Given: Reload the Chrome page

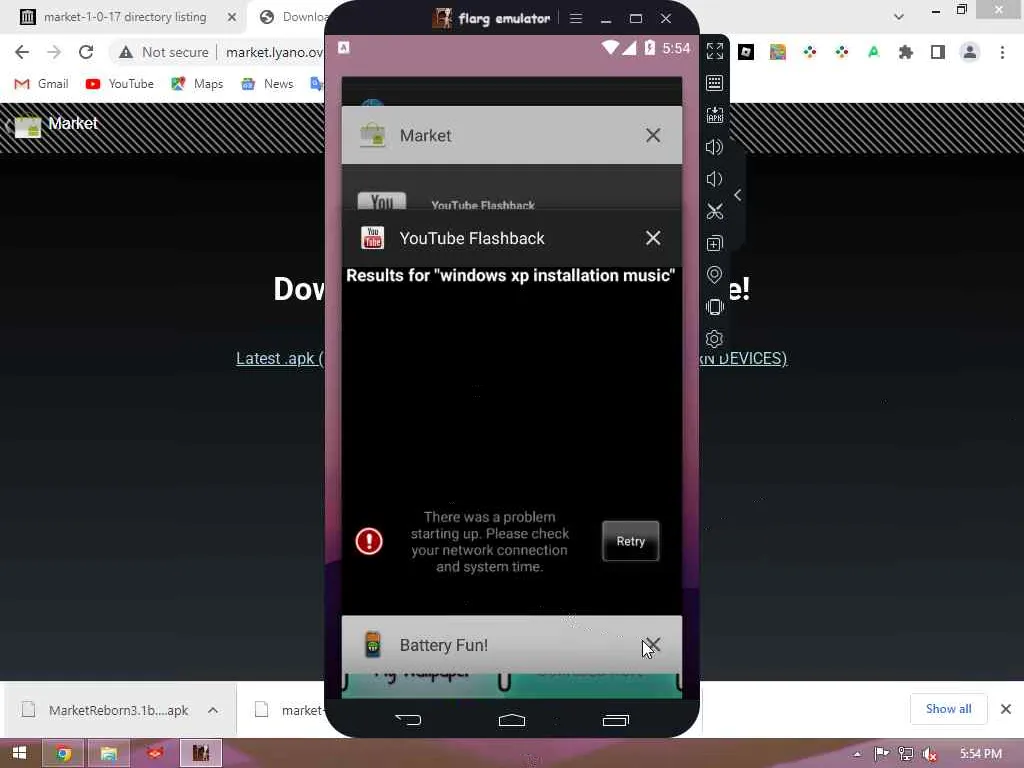Looking at the screenshot, I should (x=86, y=52).
